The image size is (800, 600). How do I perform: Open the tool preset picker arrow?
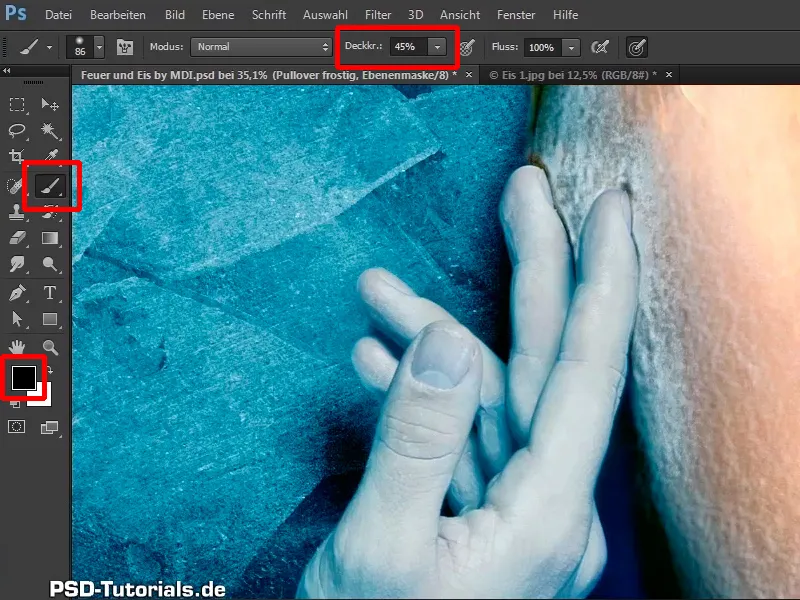(x=49, y=47)
